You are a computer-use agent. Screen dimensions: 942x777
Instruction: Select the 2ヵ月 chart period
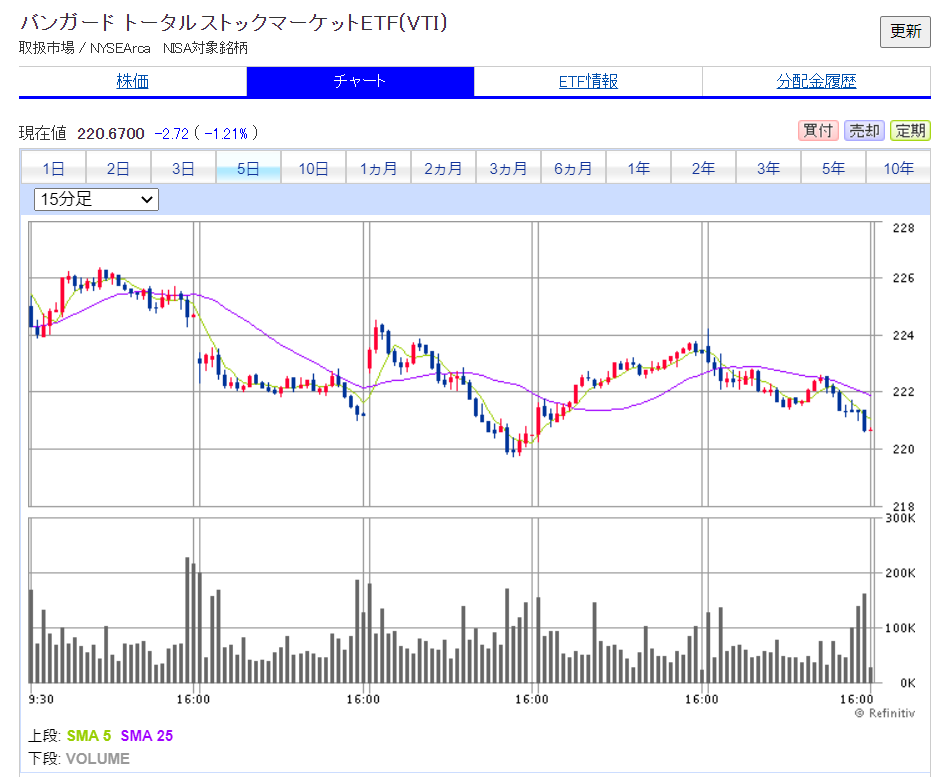pyautogui.click(x=443, y=168)
